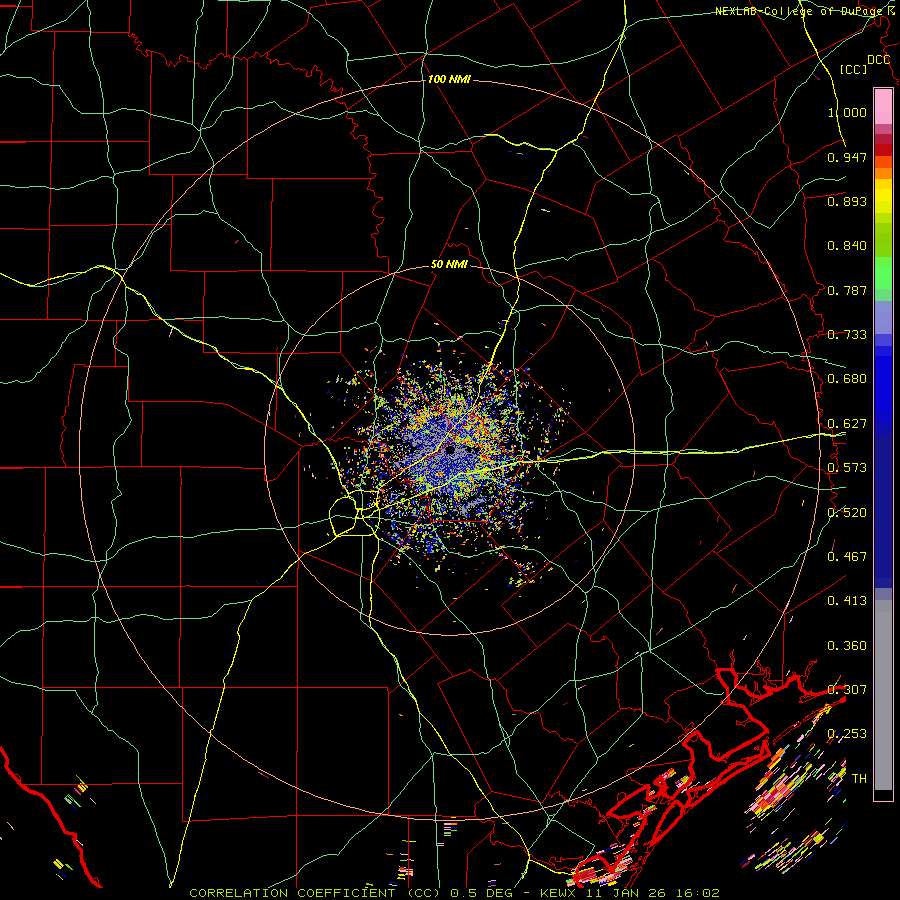Click the 0.573 legend value
Viewport: 900px width, 900px height.
(x=847, y=468)
